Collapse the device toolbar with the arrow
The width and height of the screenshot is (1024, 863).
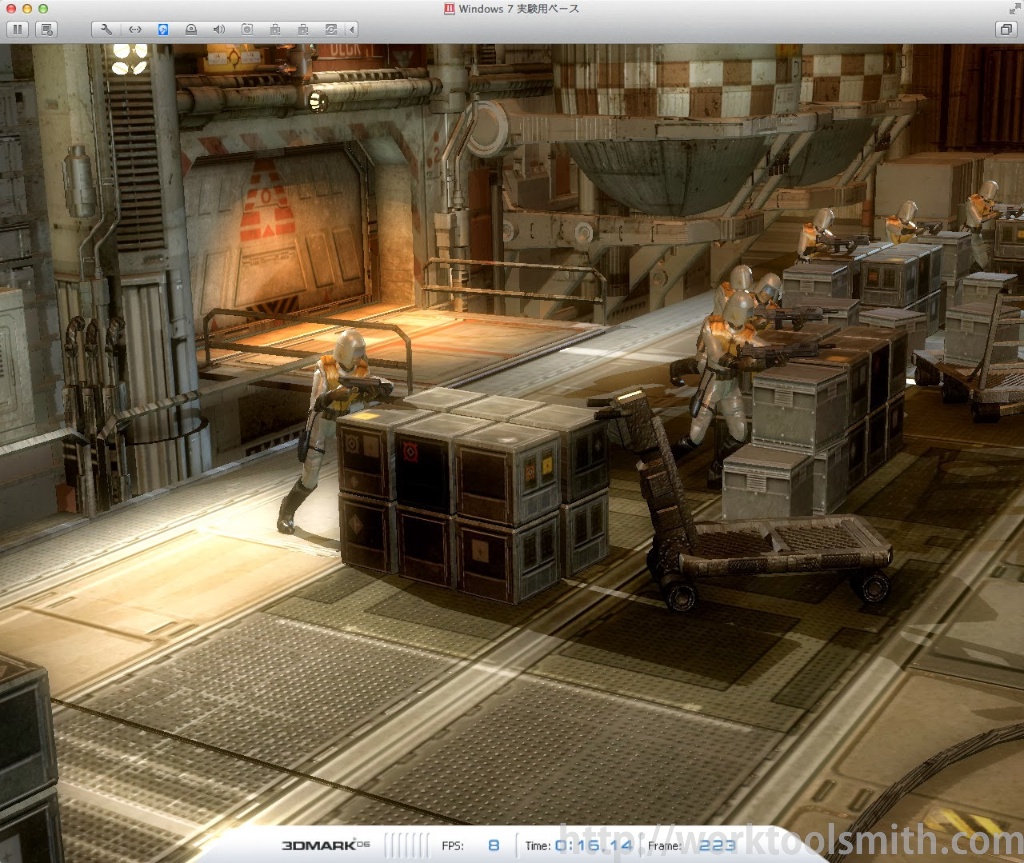click(352, 29)
